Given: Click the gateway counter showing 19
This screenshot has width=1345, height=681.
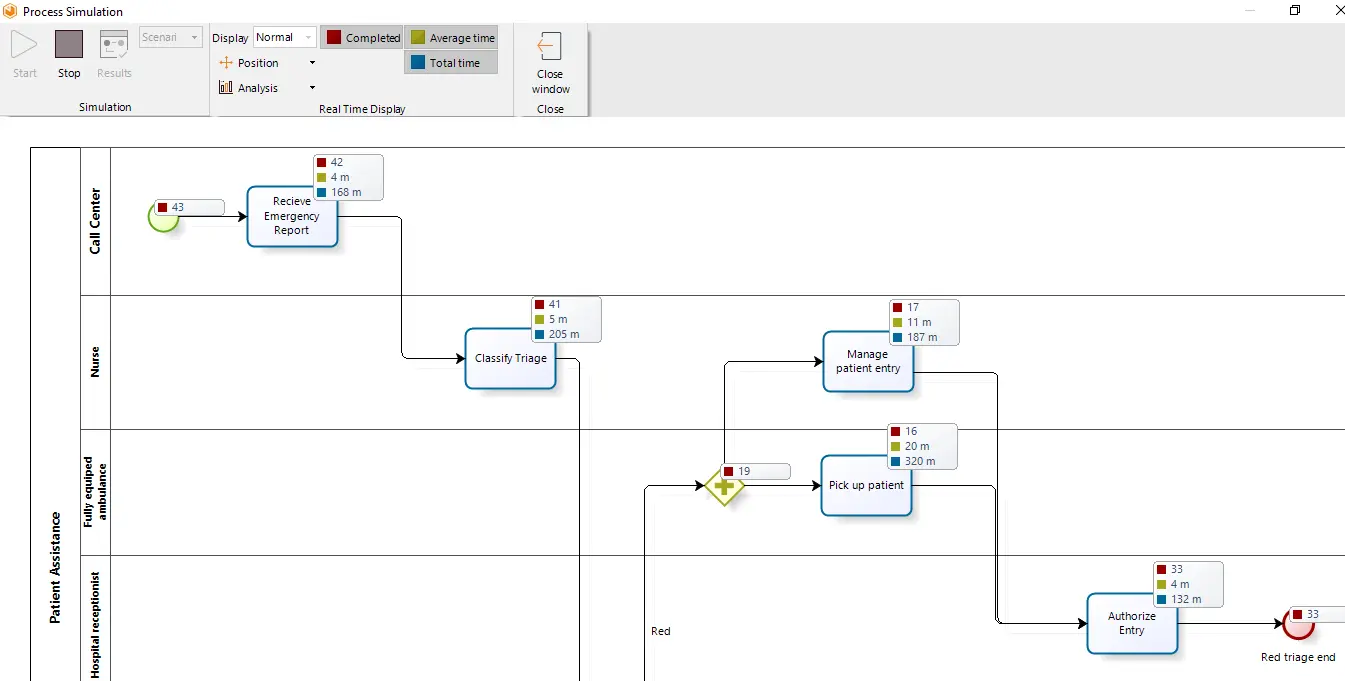Looking at the screenshot, I should [755, 471].
